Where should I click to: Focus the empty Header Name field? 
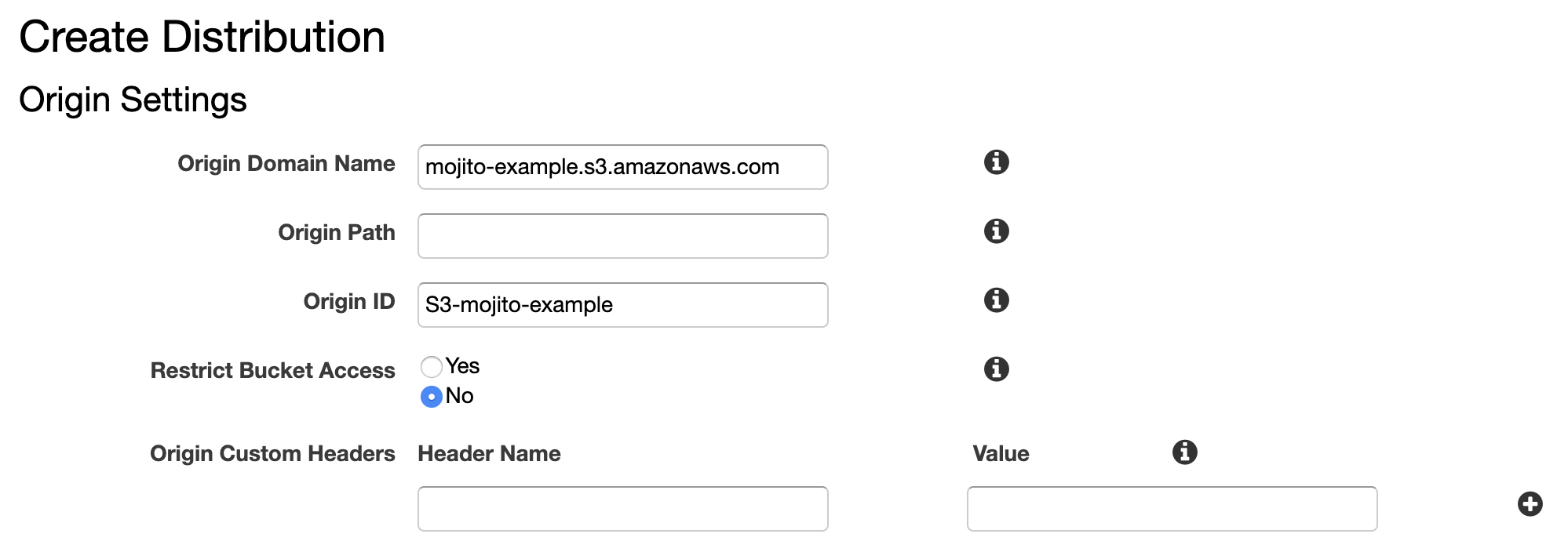[622, 508]
